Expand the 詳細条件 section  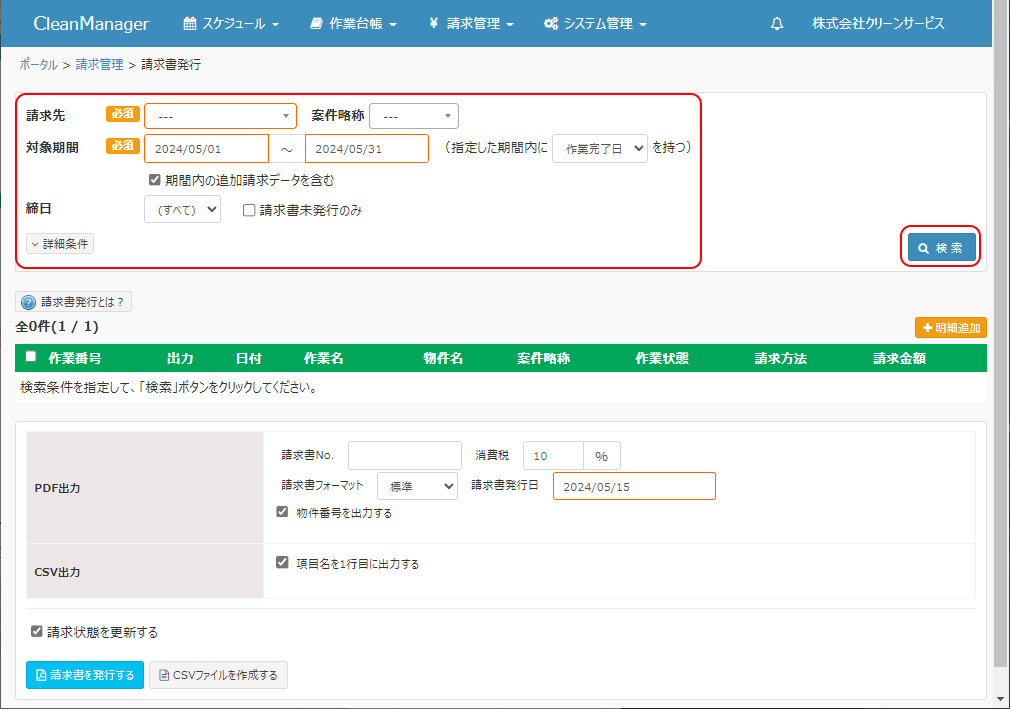pyautogui.click(x=60, y=244)
